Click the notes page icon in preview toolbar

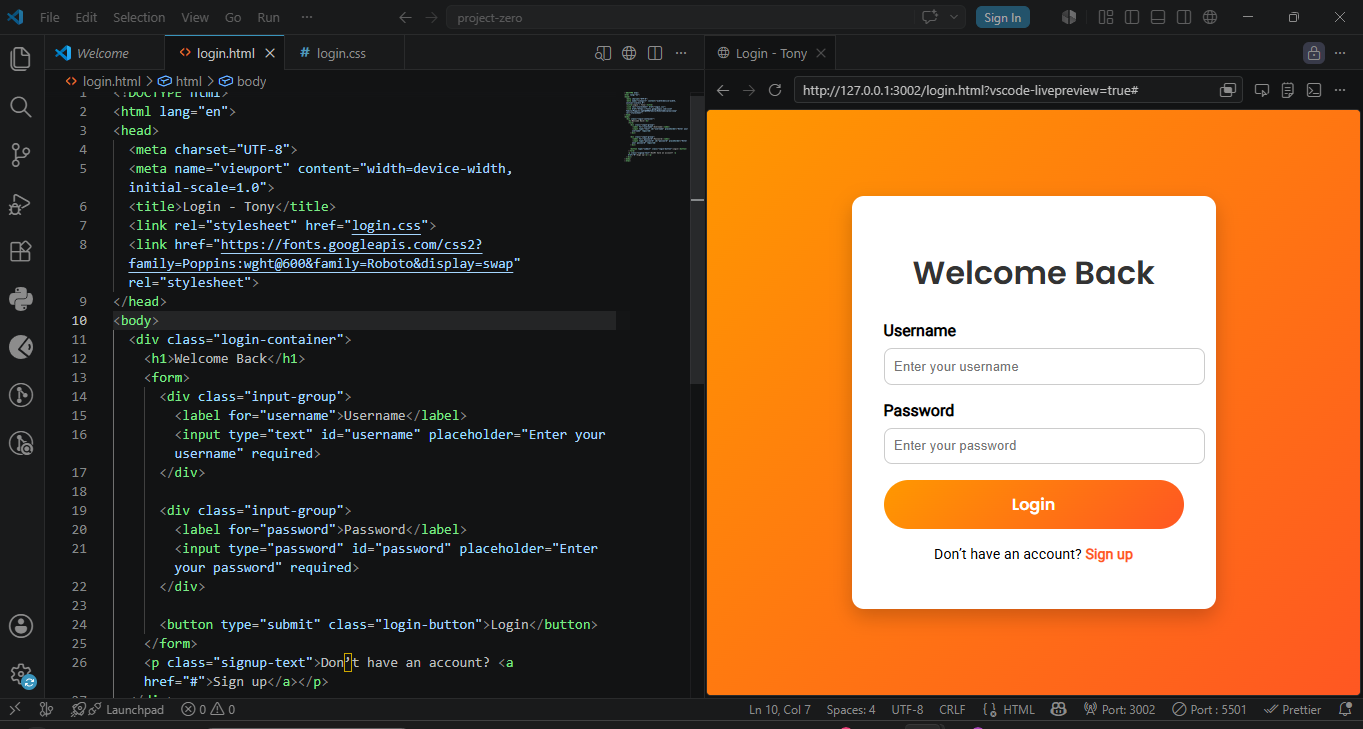[x=1288, y=90]
